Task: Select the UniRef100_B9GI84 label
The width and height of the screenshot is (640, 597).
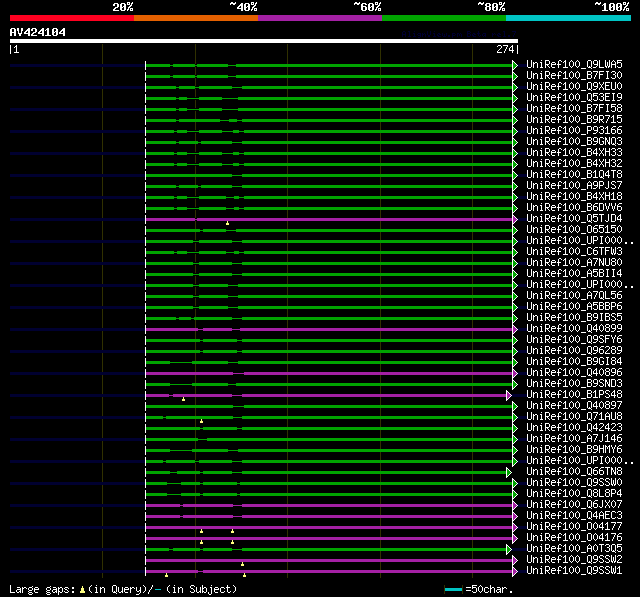Action: pyautogui.click(x=574, y=362)
